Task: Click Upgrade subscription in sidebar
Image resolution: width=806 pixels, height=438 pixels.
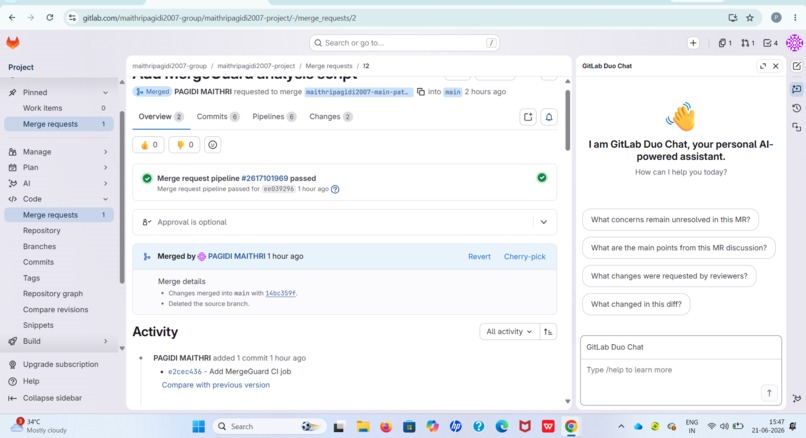Action: click(59, 364)
